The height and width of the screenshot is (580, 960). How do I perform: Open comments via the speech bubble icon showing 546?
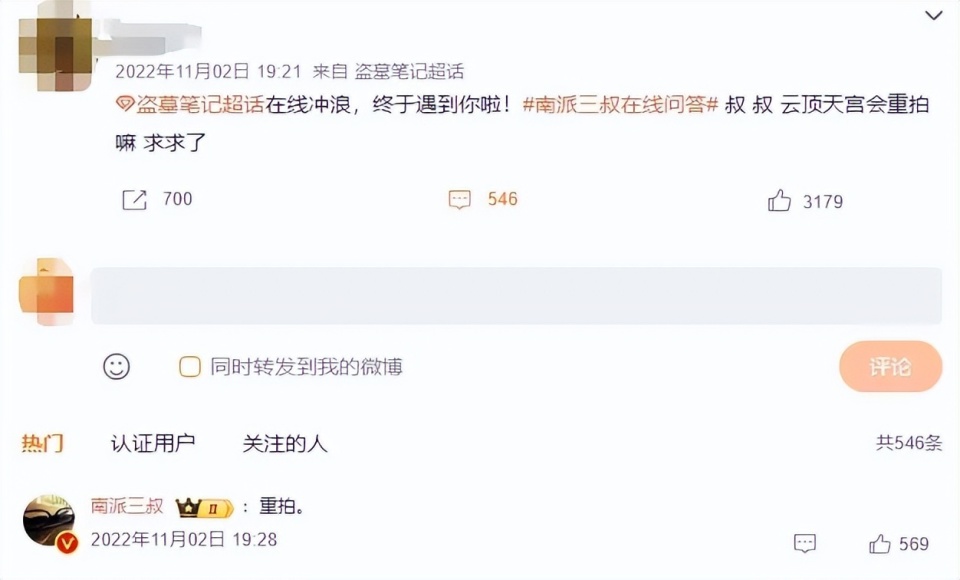click(458, 199)
